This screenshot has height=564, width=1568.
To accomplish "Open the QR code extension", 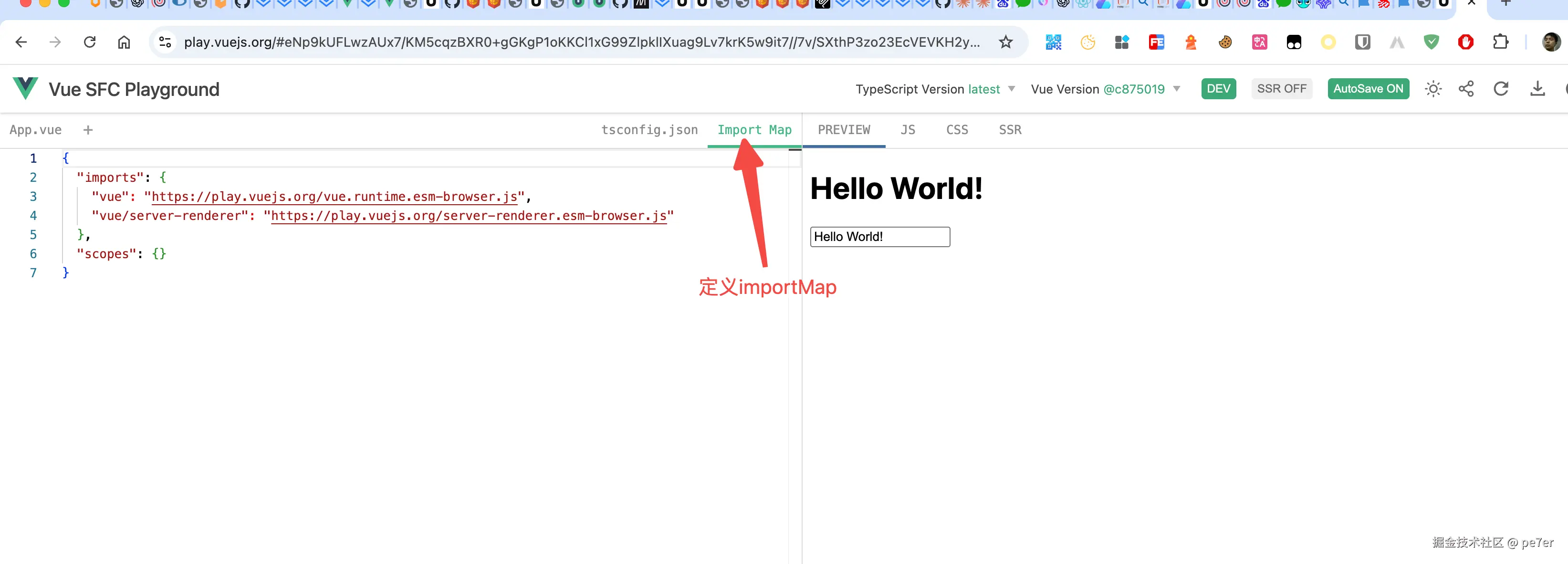I will 1053,42.
